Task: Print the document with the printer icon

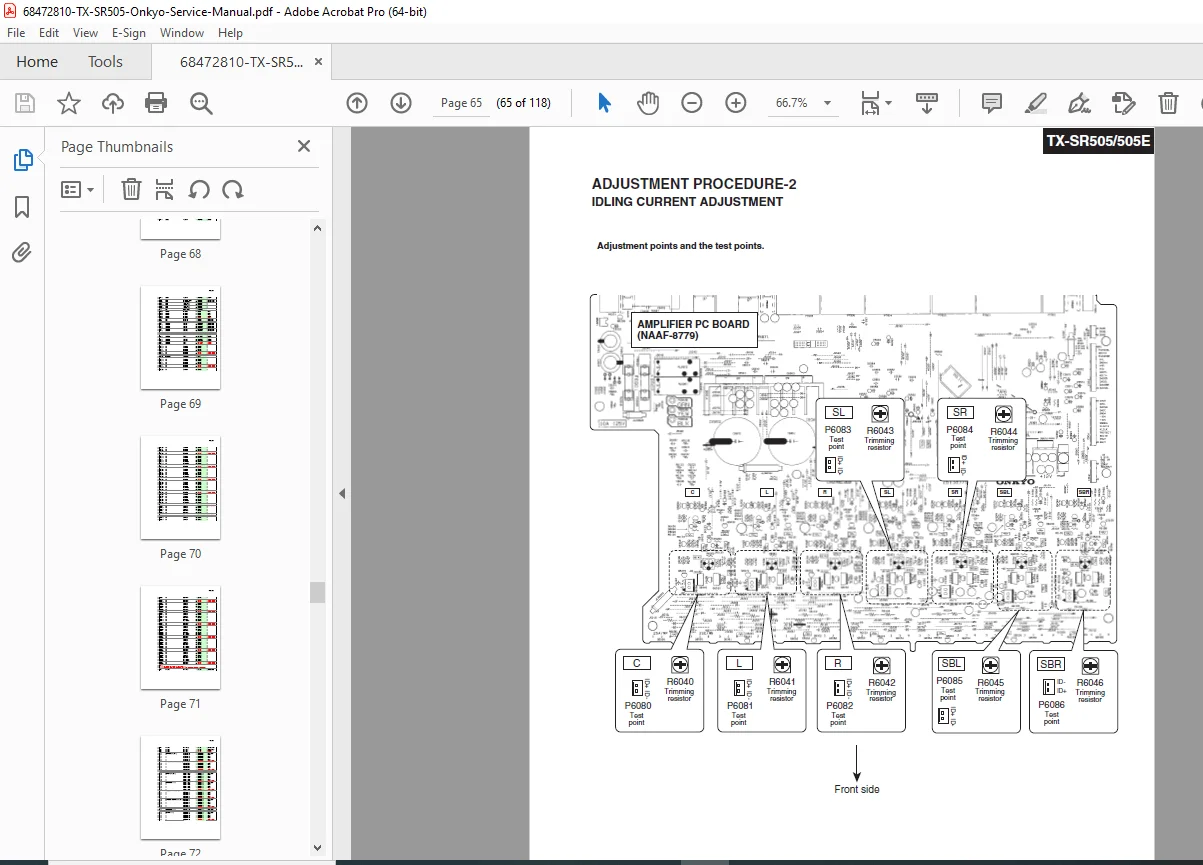Action: (x=156, y=103)
